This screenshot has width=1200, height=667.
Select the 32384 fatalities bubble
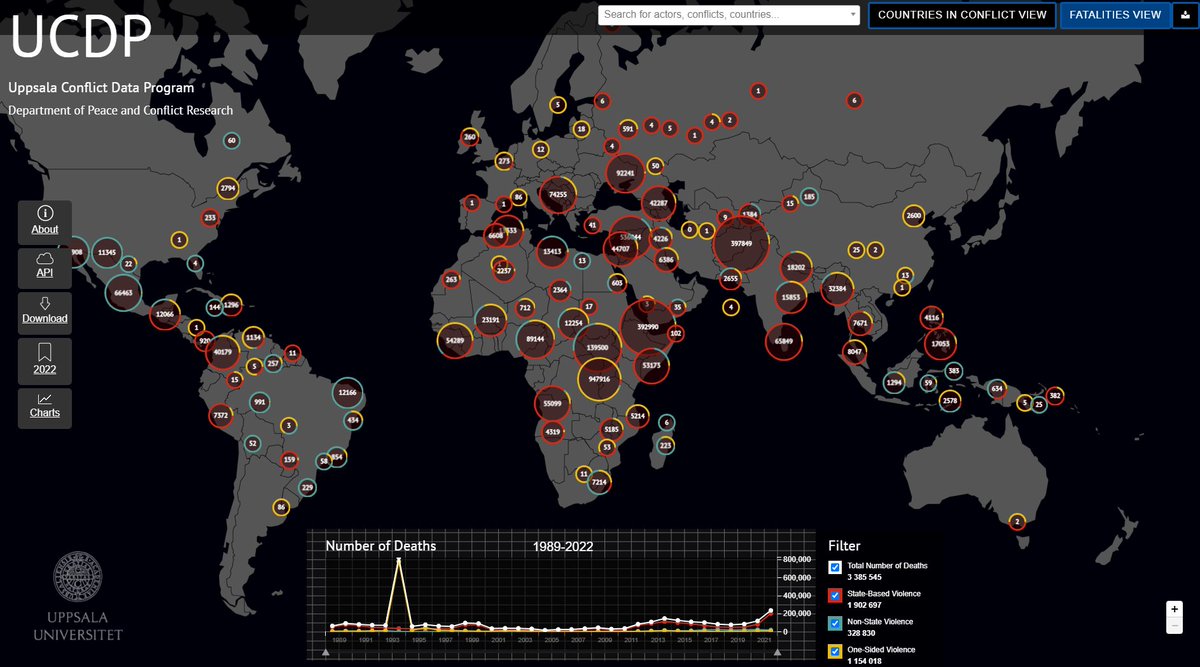click(x=838, y=289)
